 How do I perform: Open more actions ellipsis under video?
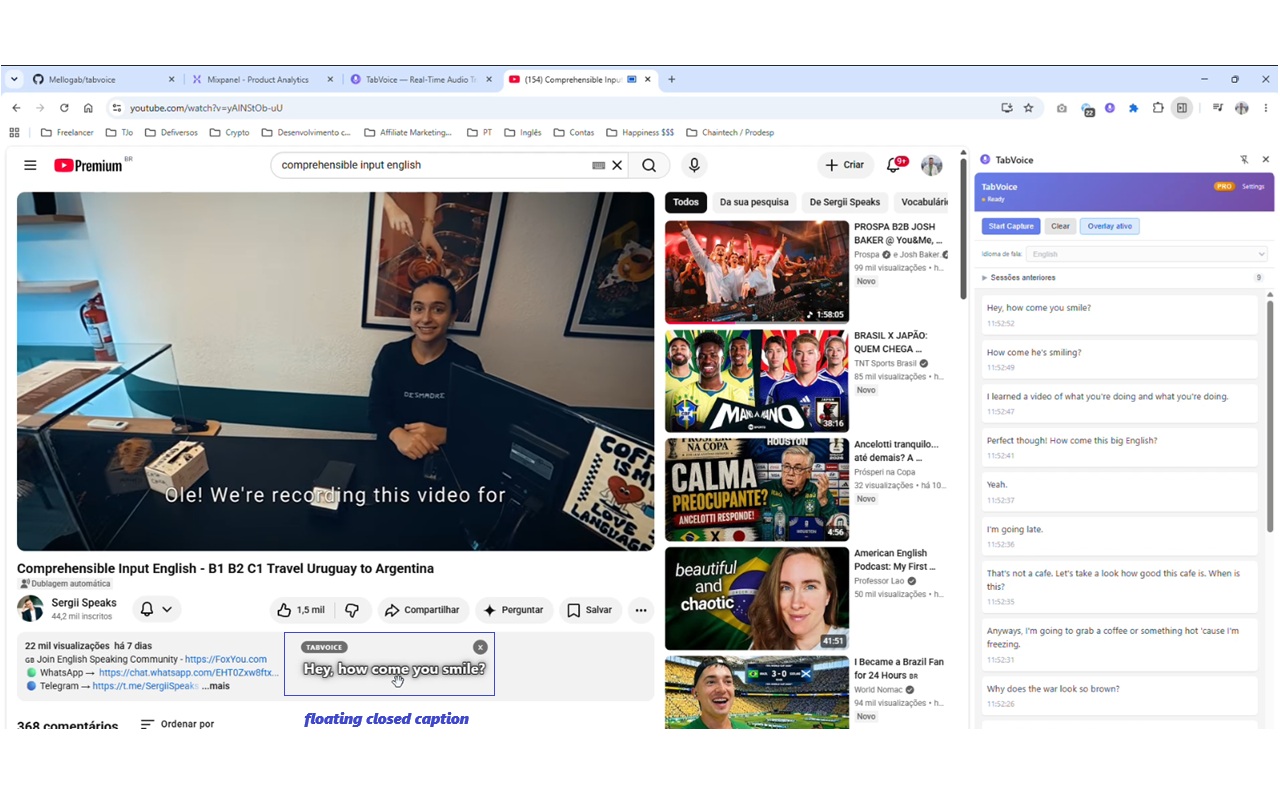tap(641, 610)
